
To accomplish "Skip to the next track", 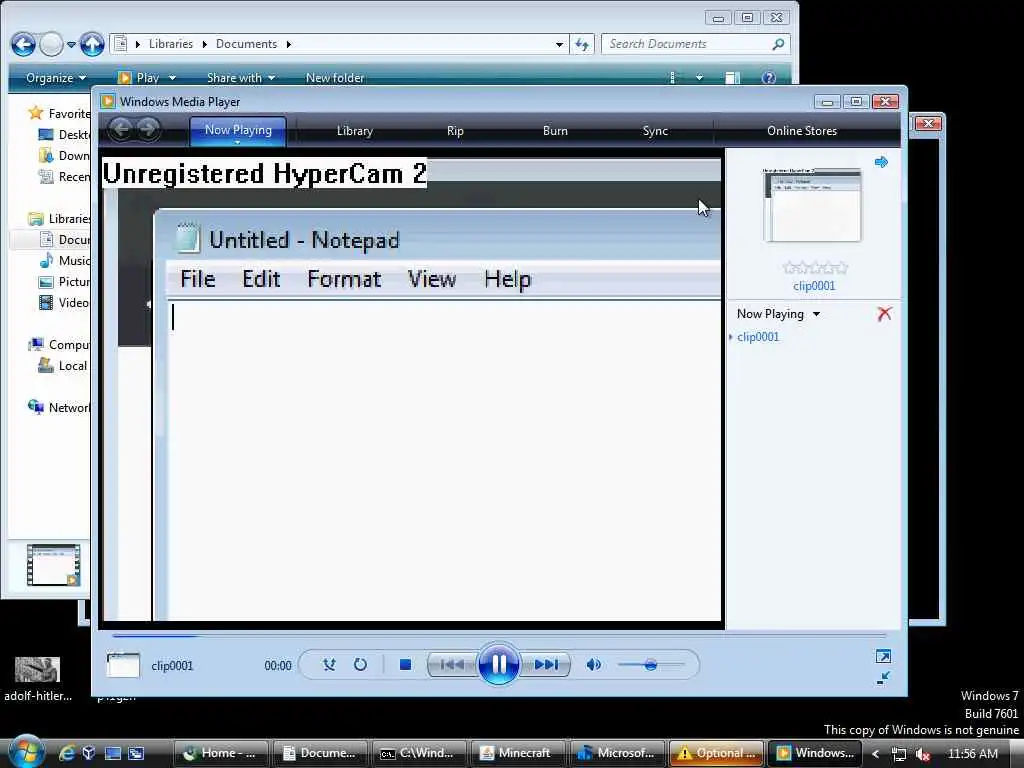I will tap(545, 665).
